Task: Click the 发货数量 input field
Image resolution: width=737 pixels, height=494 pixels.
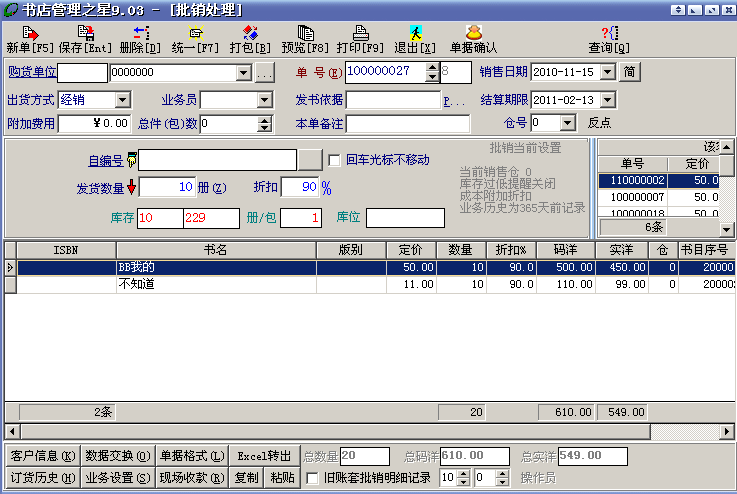Action: [x=167, y=187]
